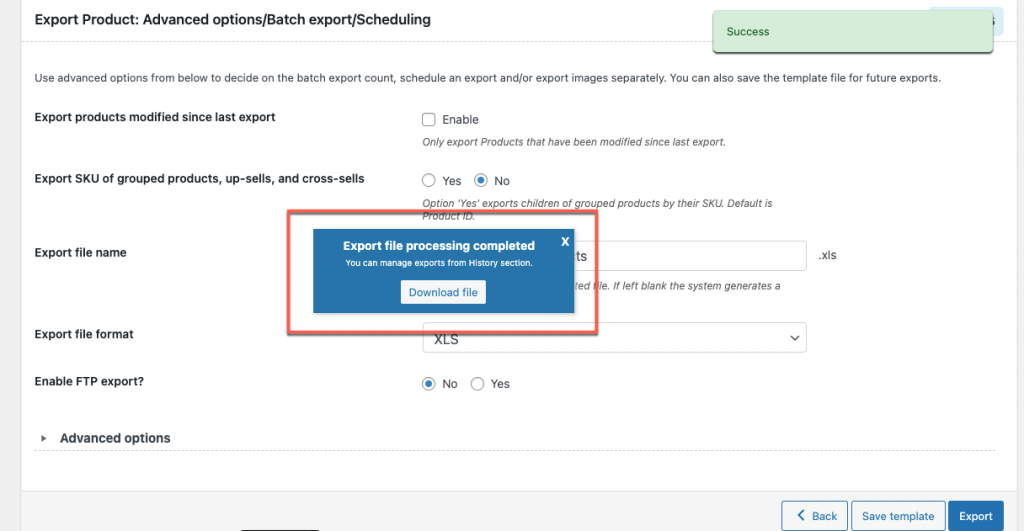Start the export with Export button
Viewport: 1024px width, 531px height.
pos(976,516)
